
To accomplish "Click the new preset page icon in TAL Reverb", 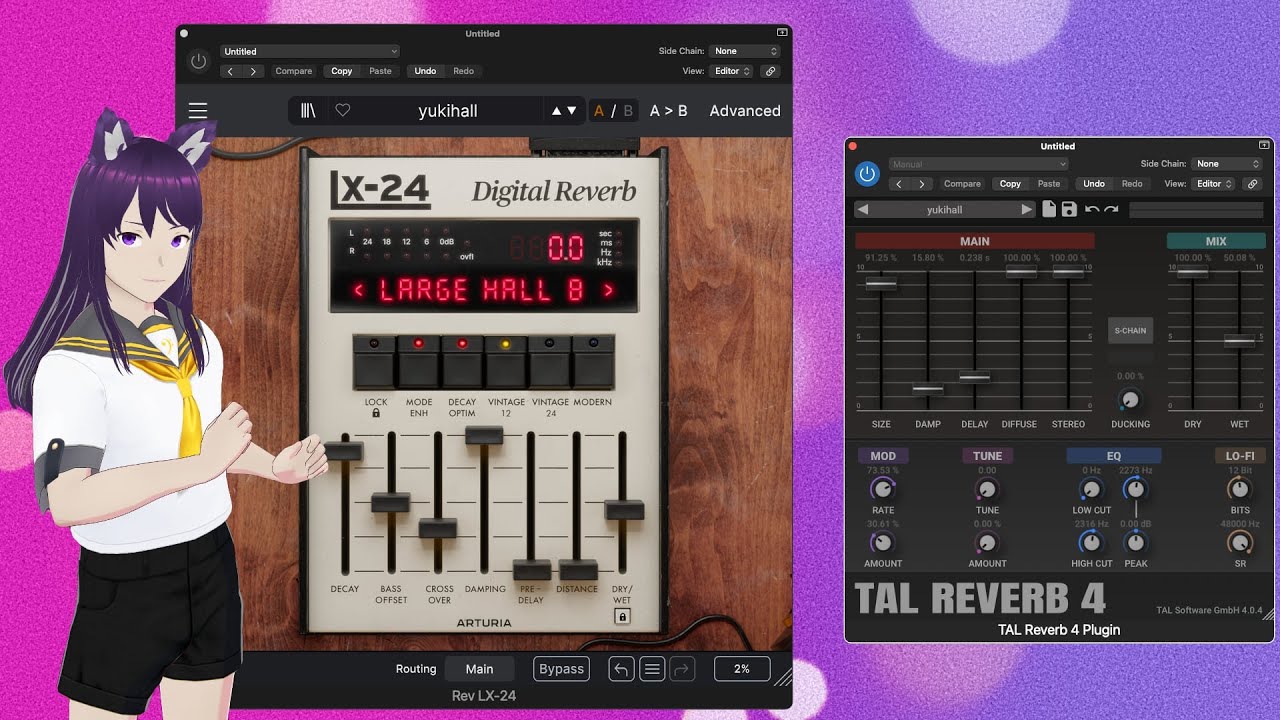I will click(1049, 210).
